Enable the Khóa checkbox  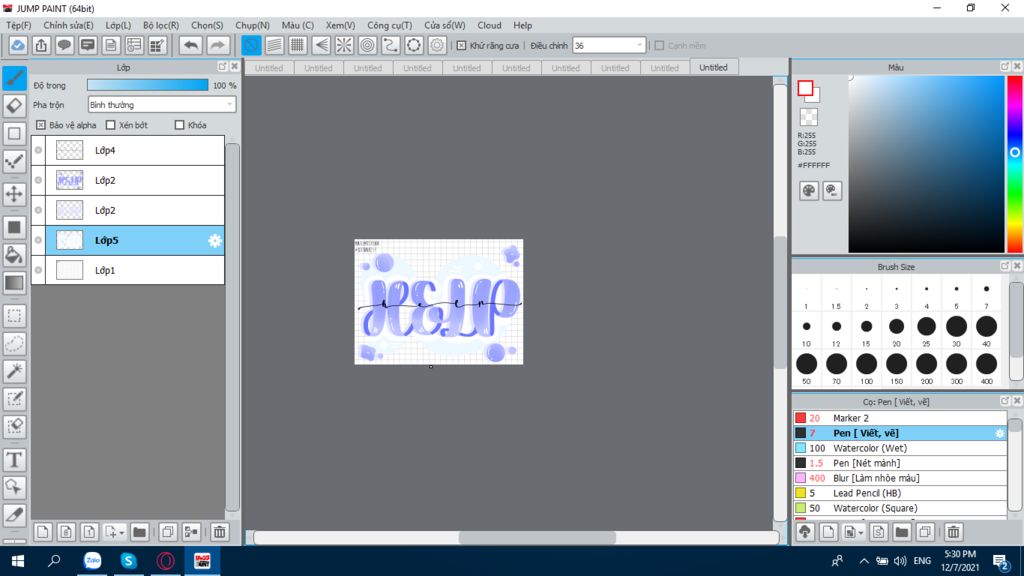pos(180,125)
